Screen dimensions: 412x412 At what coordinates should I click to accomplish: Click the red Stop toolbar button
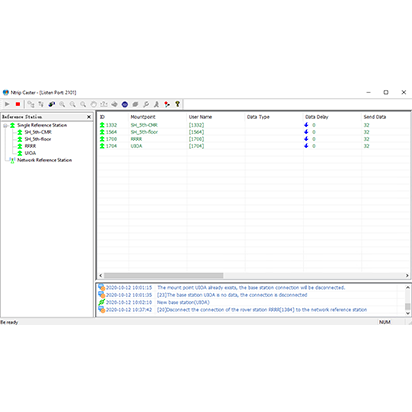coord(18,104)
